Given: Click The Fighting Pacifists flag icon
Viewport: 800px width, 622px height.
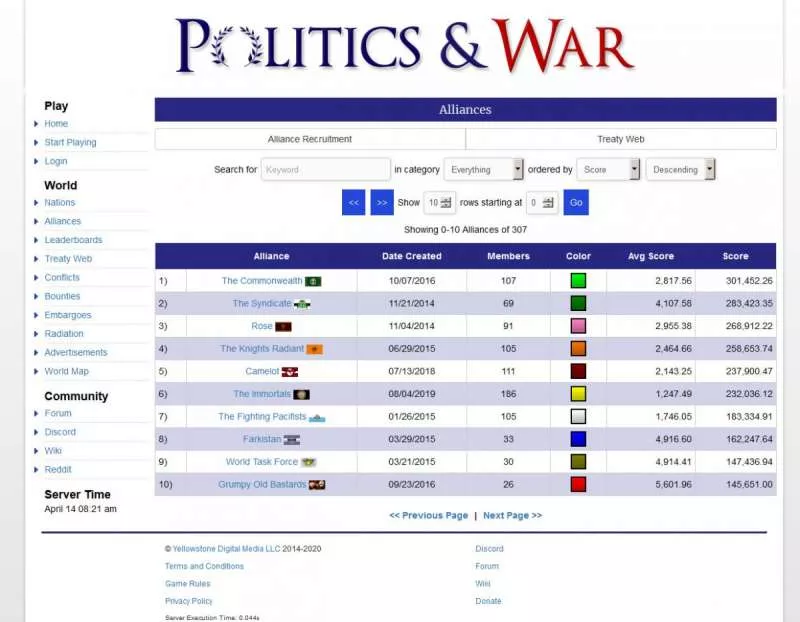Looking at the screenshot, I should (x=318, y=416).
